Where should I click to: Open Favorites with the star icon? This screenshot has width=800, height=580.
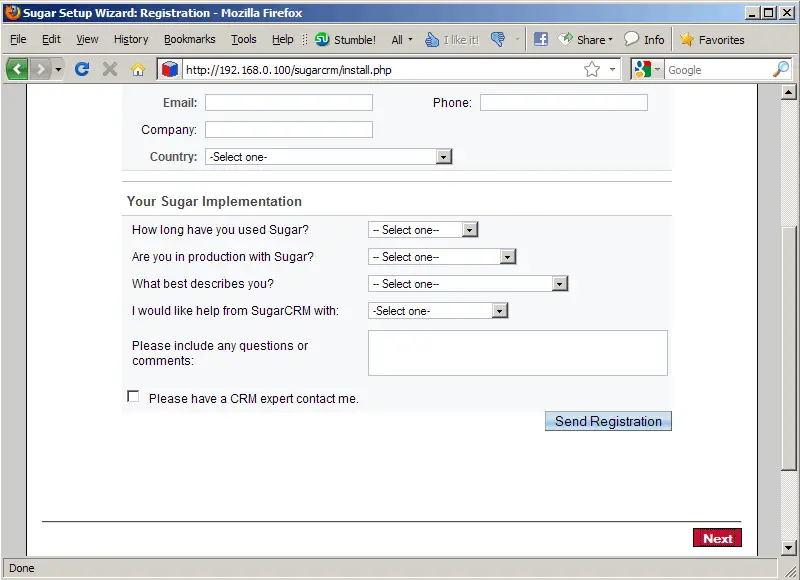tap(712, 39)
